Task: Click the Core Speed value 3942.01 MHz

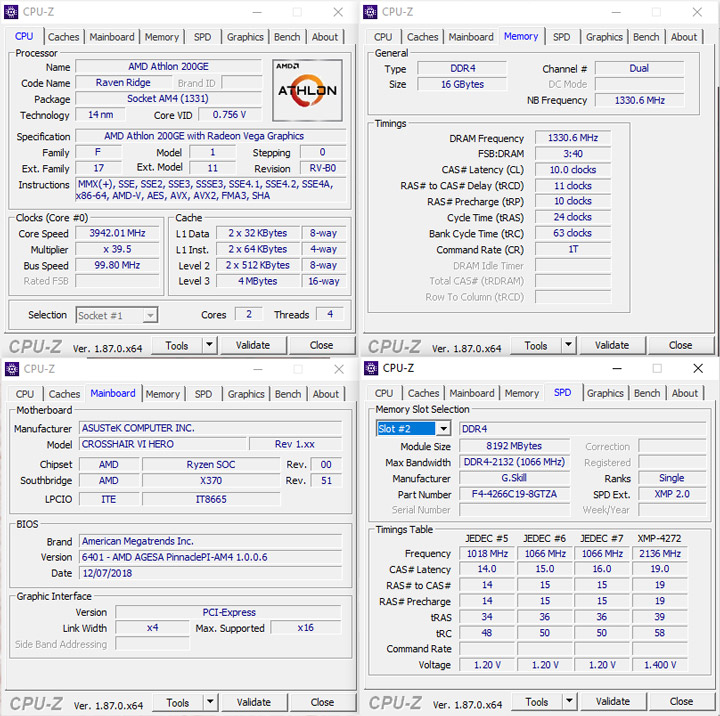Action: (118, 233)
